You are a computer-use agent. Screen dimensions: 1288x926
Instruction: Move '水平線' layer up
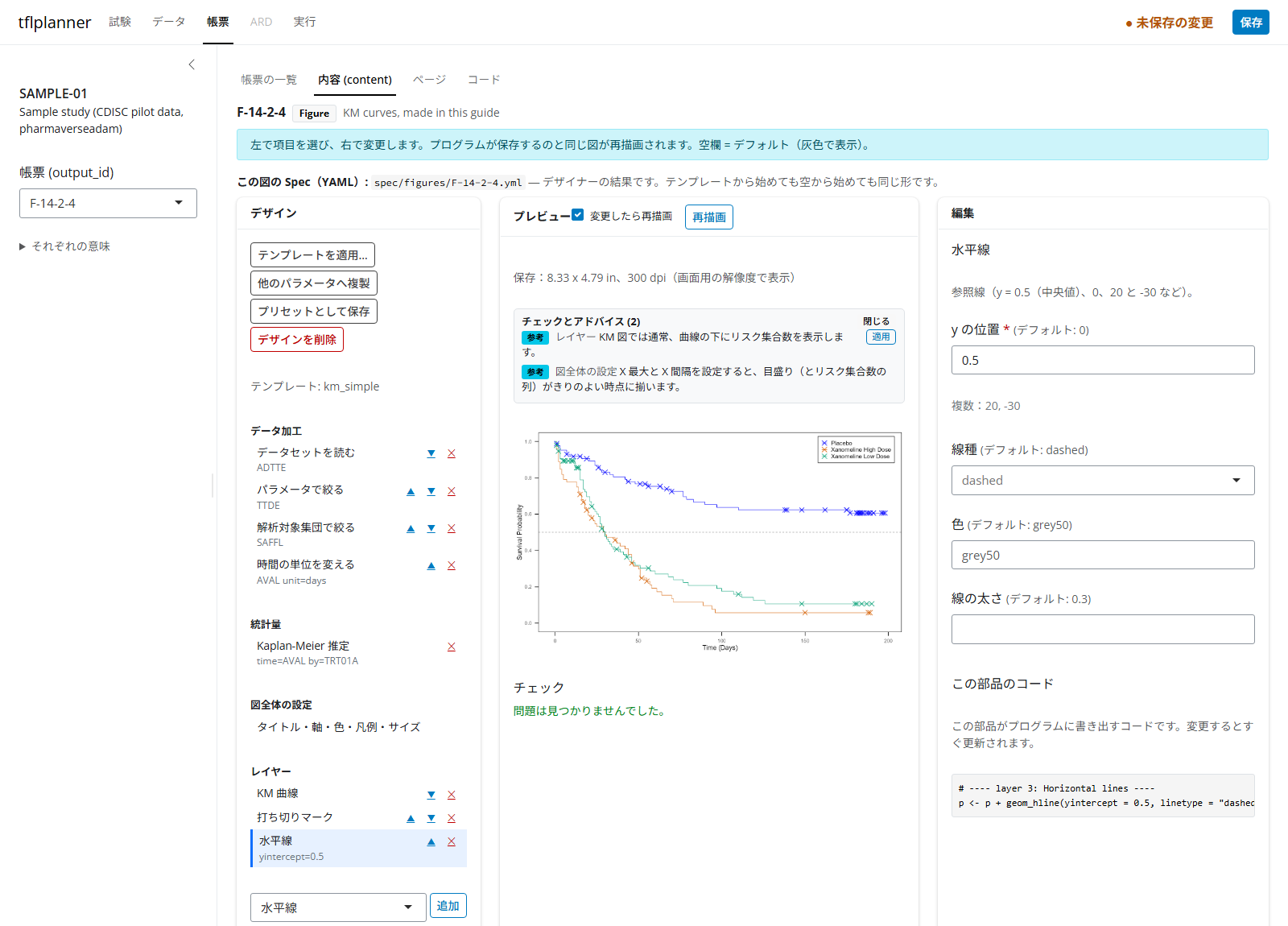coord(431,841)
